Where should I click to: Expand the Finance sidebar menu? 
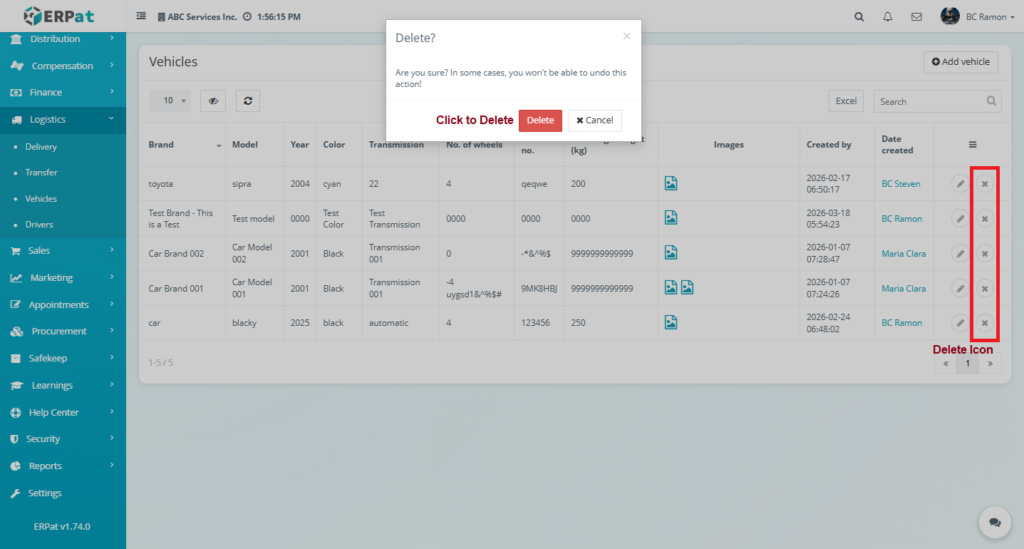pyautogui.click(x=63, y=92)
